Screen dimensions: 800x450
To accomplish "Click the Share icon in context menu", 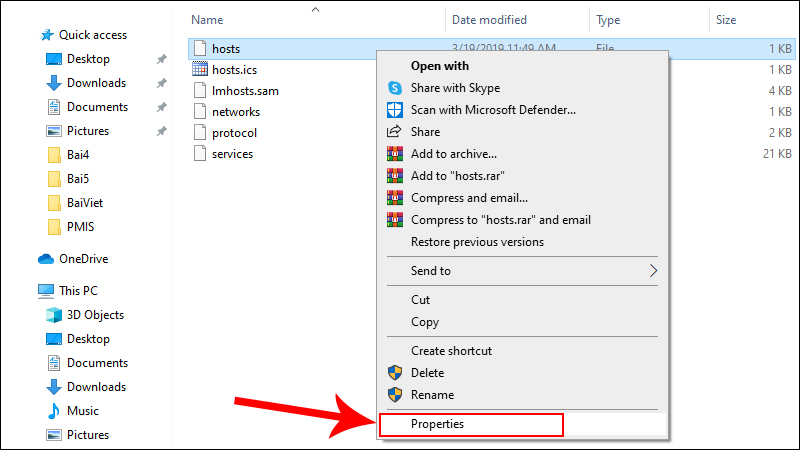I will (394, 132).
